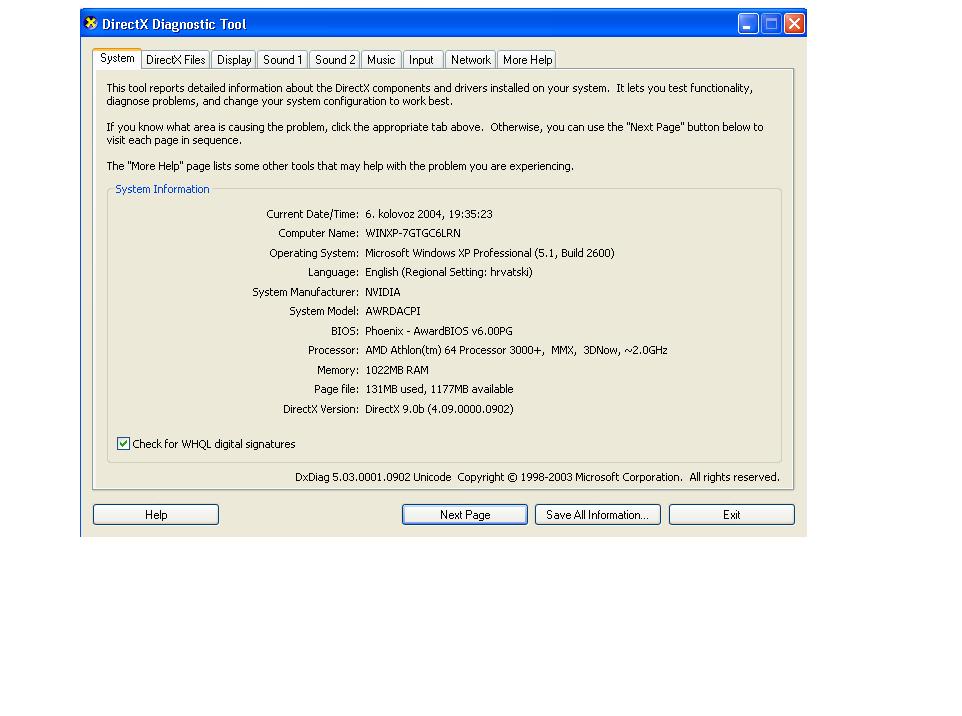Click Save All Information button
Viewport: 962px width, 716px height.
coord(598,515)
